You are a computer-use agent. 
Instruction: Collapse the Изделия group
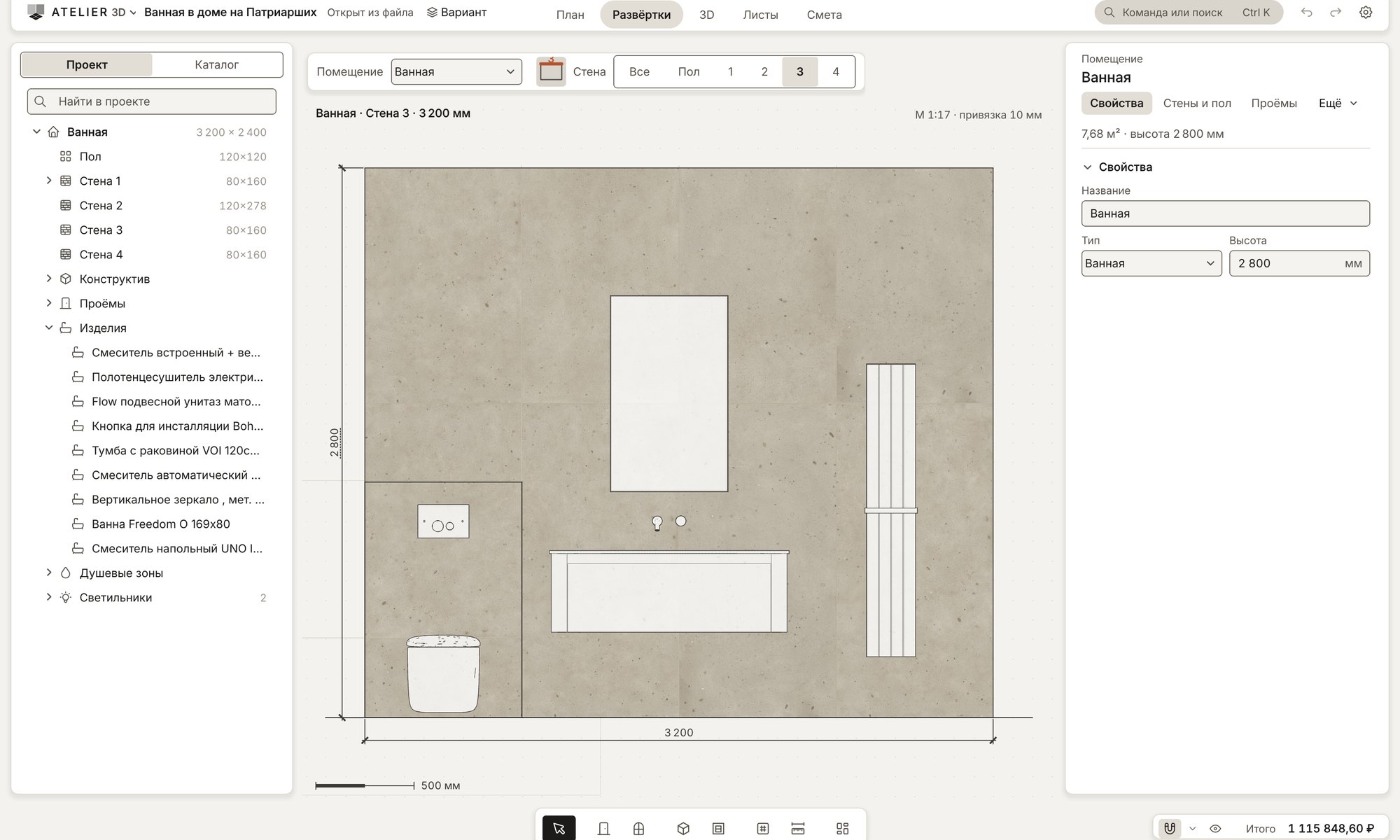(x=49, y=328)
